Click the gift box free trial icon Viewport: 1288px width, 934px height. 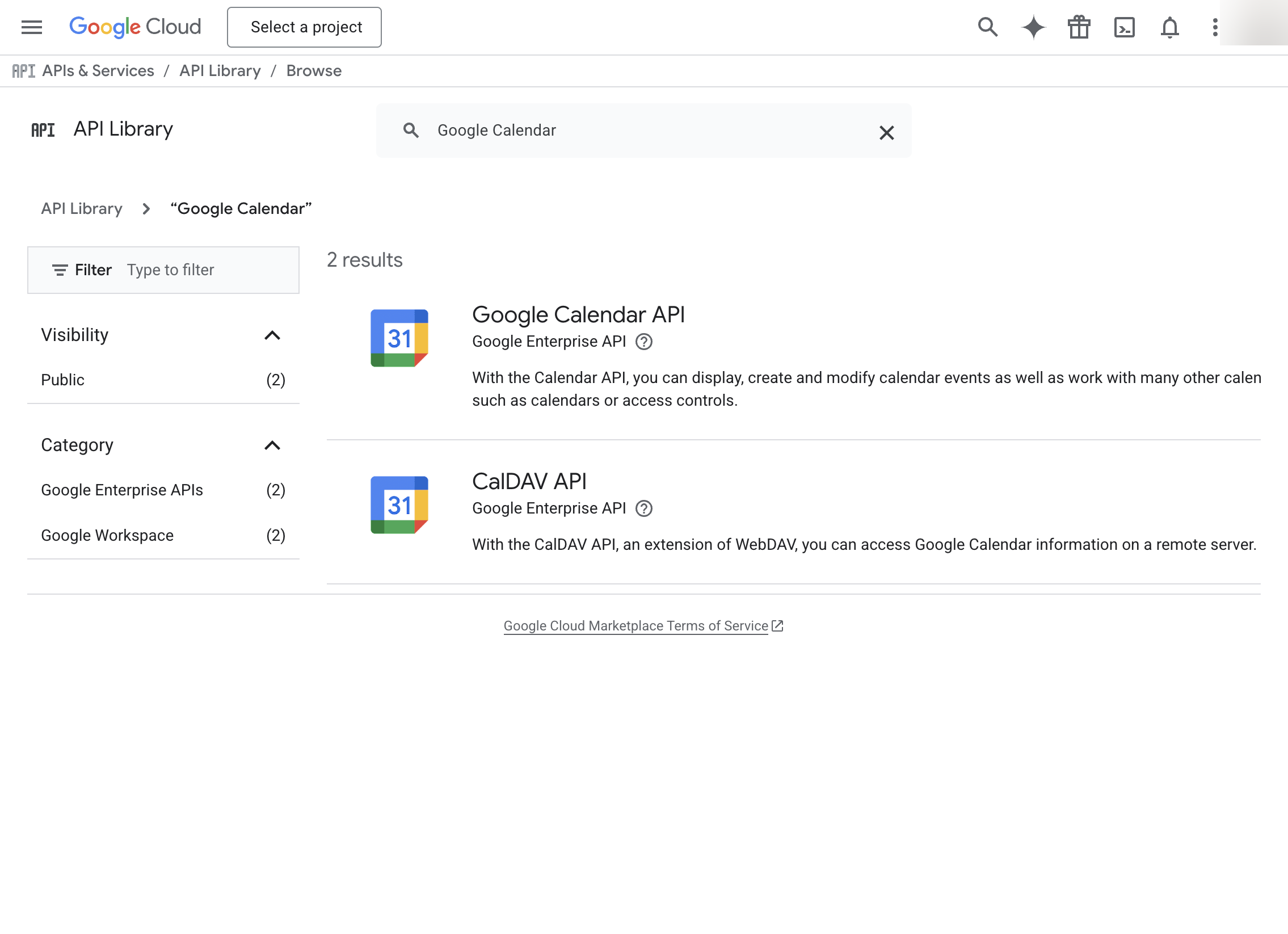tap(1079, 27)
